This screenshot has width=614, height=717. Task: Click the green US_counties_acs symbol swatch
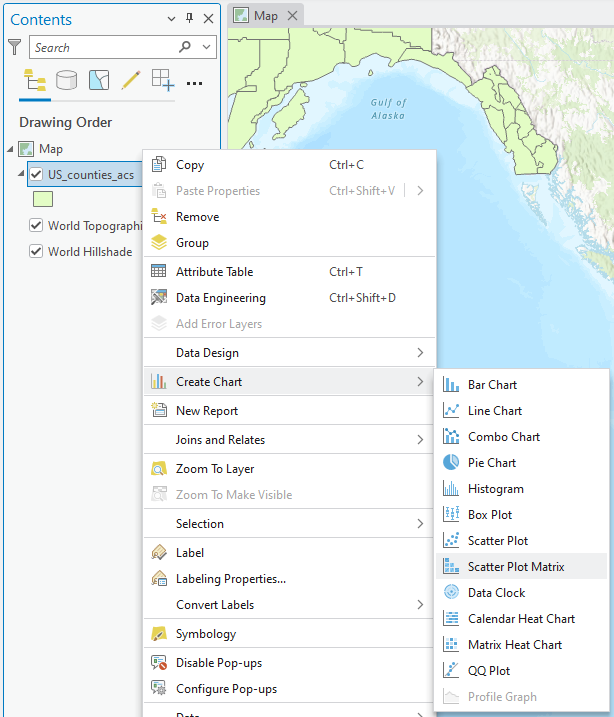(x=43, y=200)
